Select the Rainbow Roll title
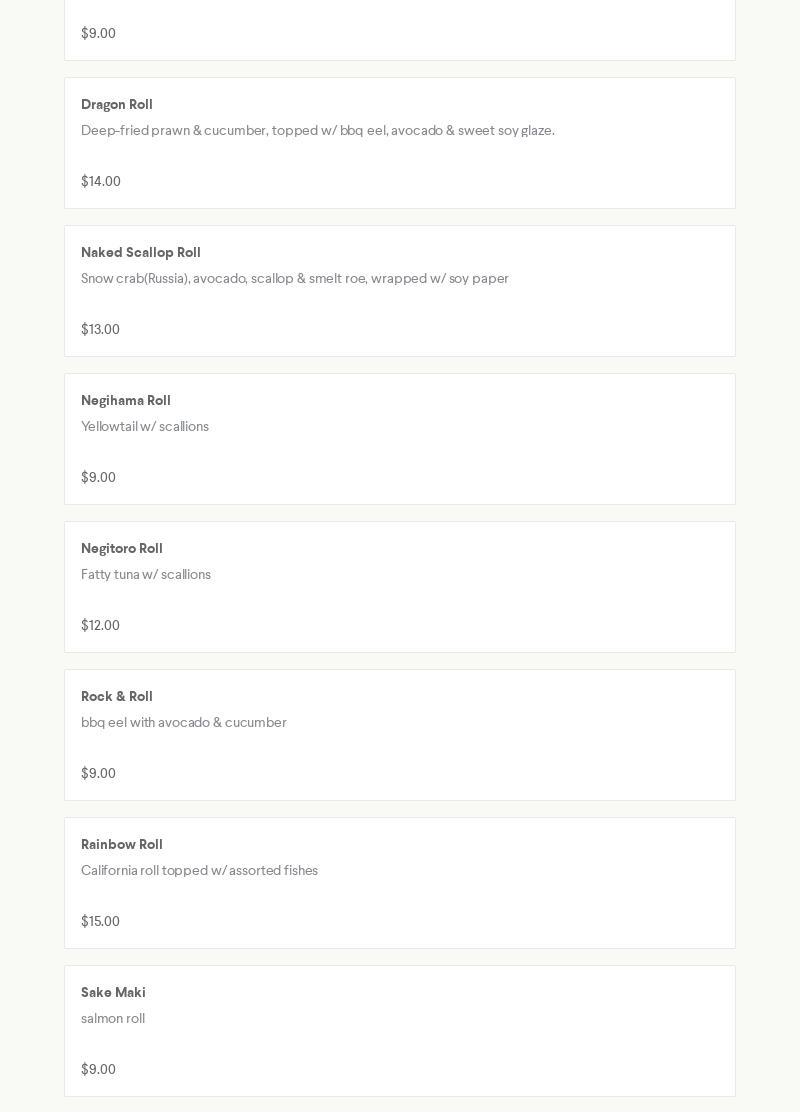This screenshot has height=1112, width=800. pyautogui.click(x=122, y=845)
